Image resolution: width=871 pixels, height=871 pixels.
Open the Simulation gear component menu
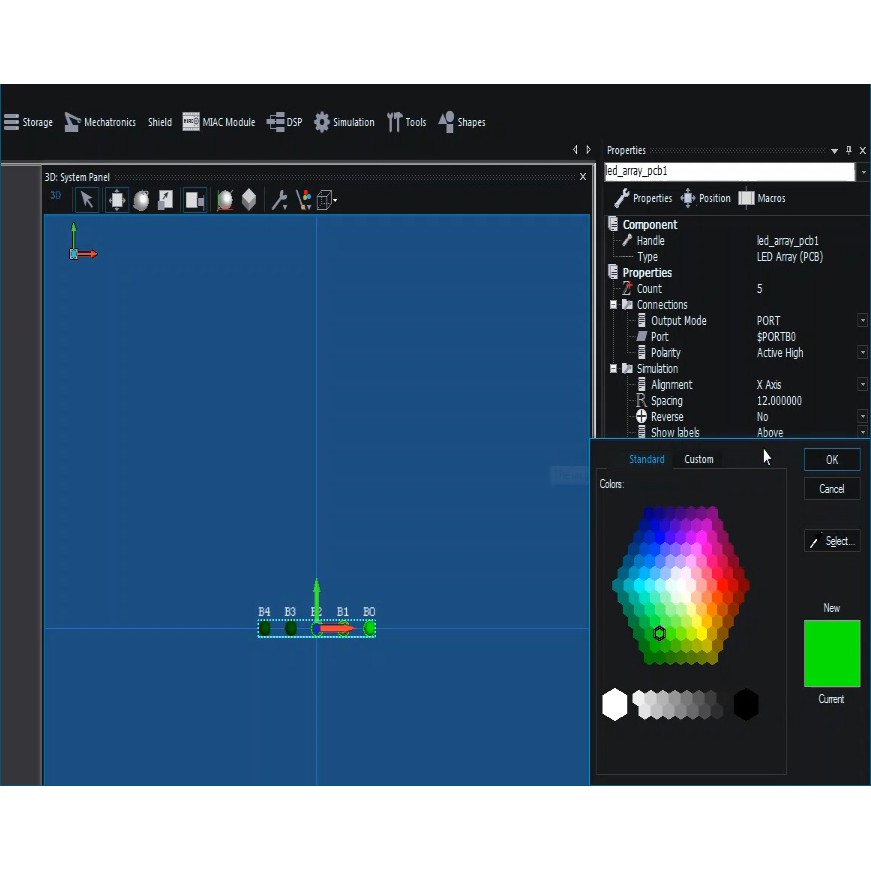[x=343, y=122]
